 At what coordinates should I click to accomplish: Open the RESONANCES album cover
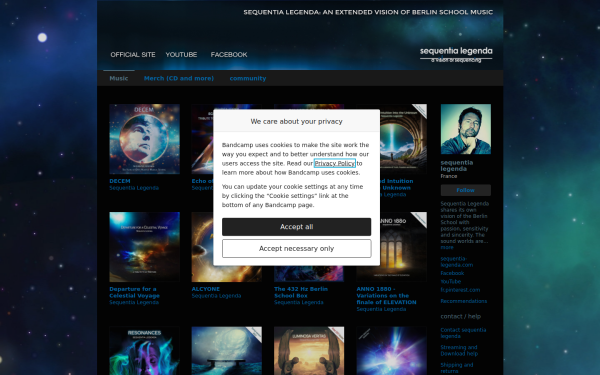tap(145, 351)
